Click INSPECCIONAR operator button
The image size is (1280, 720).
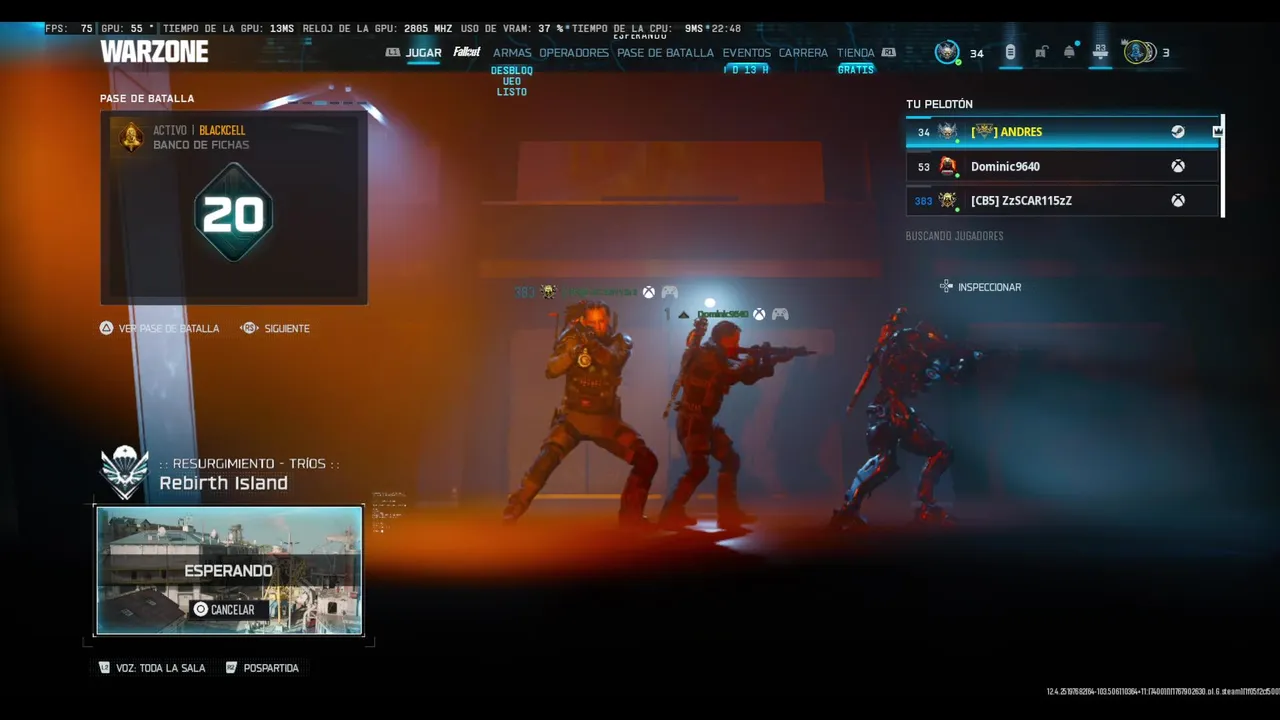pyautogui.click(x=989, y=287)
